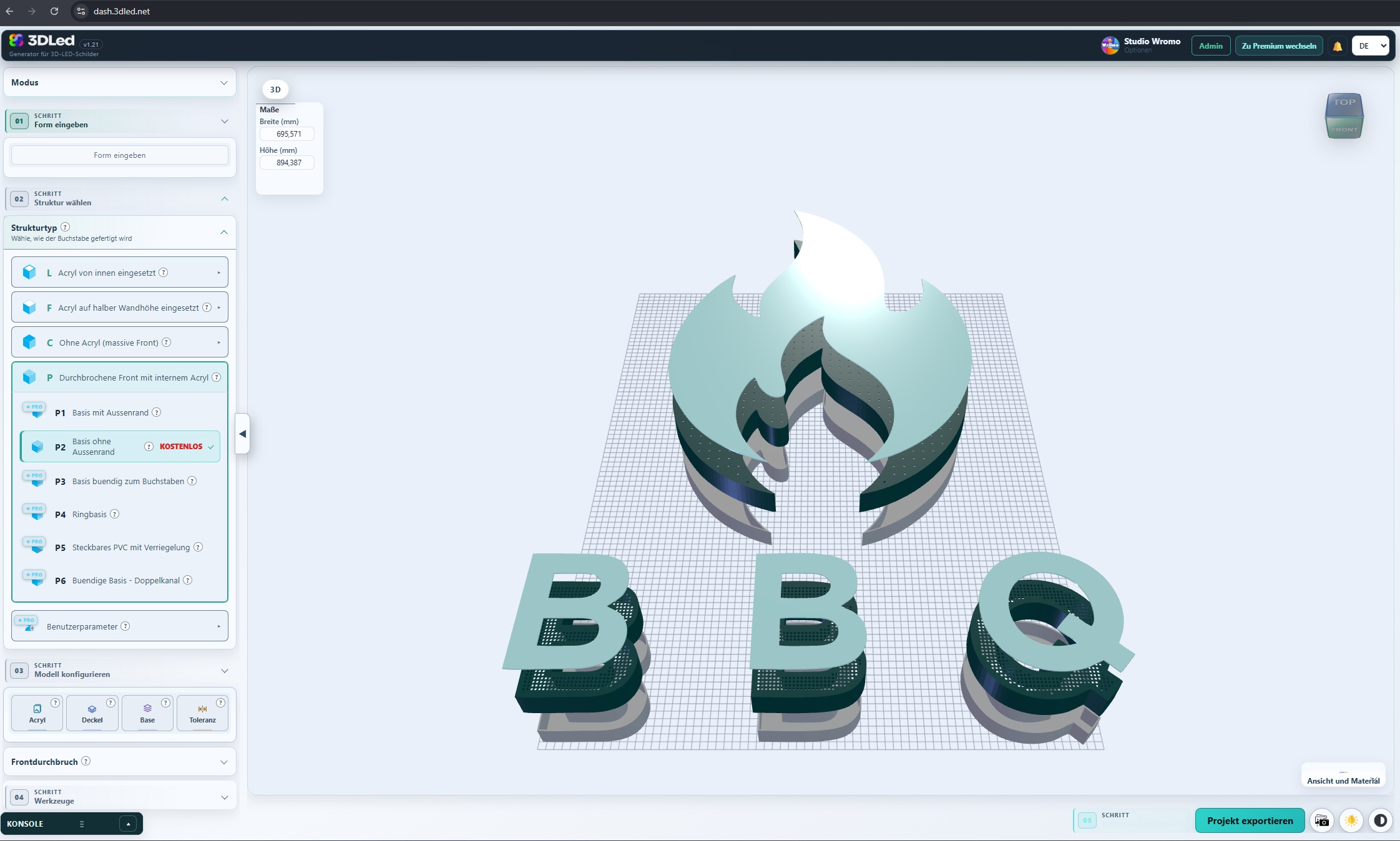The width and height of the screenshot is (1400, 841).
Task: Select P6 Buendige Basis - Doppelkanal
Action: coord(120,580)
